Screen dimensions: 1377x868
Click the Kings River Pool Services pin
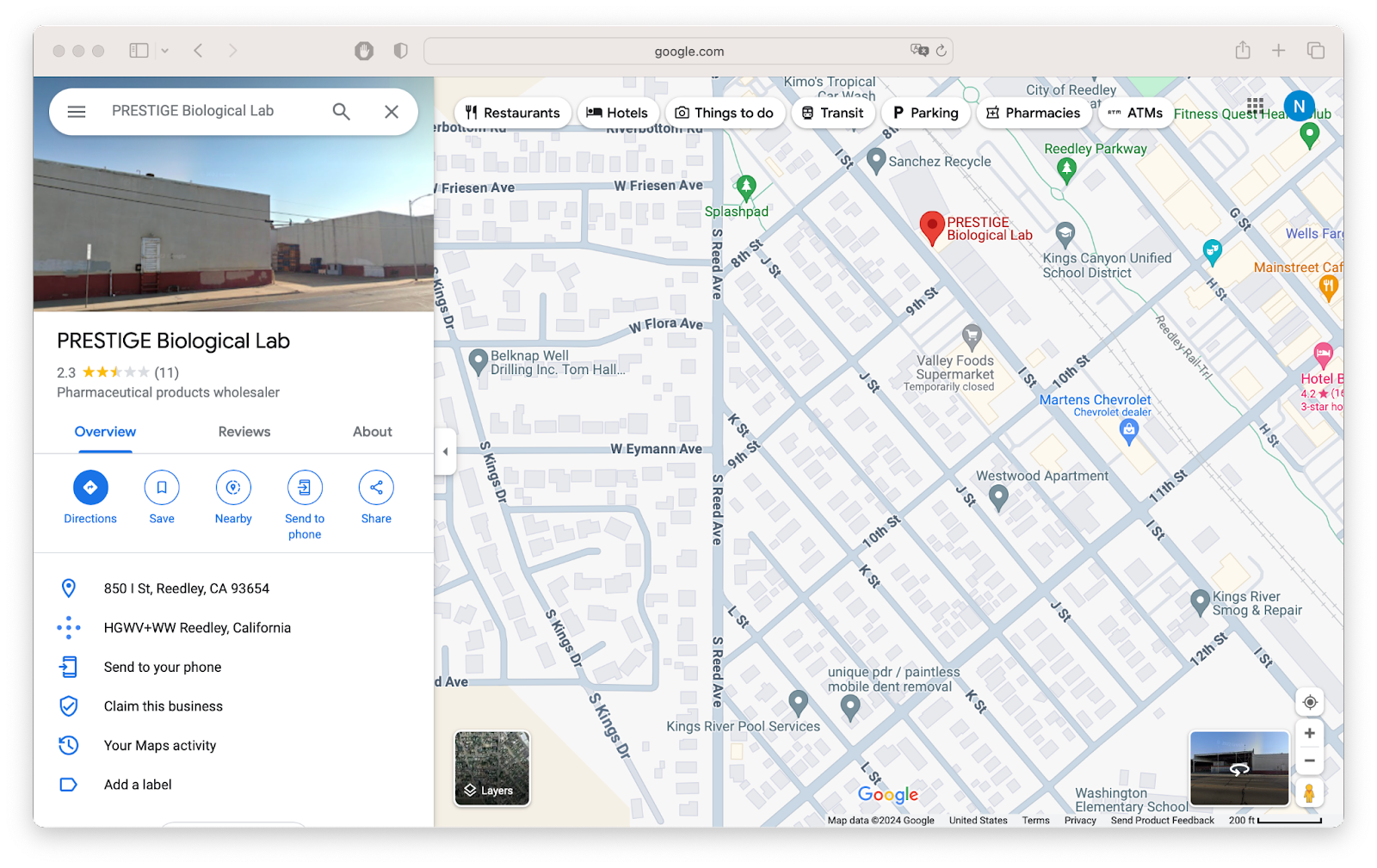point(799,704)
